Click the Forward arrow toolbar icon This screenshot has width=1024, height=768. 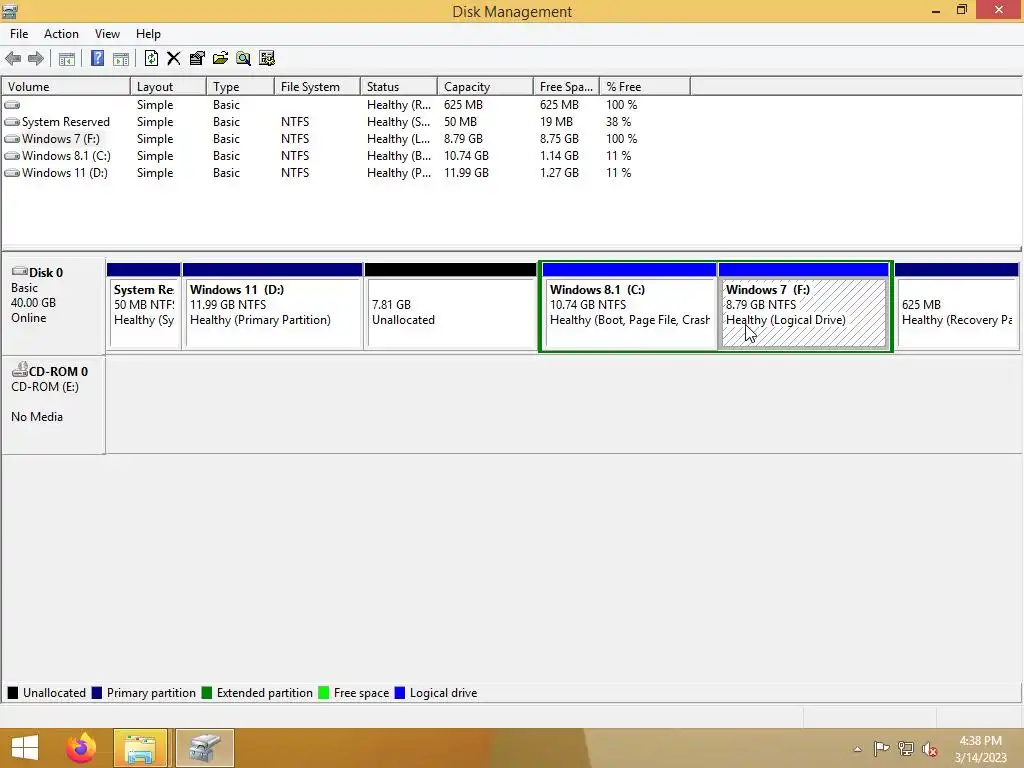click(36, 59)
